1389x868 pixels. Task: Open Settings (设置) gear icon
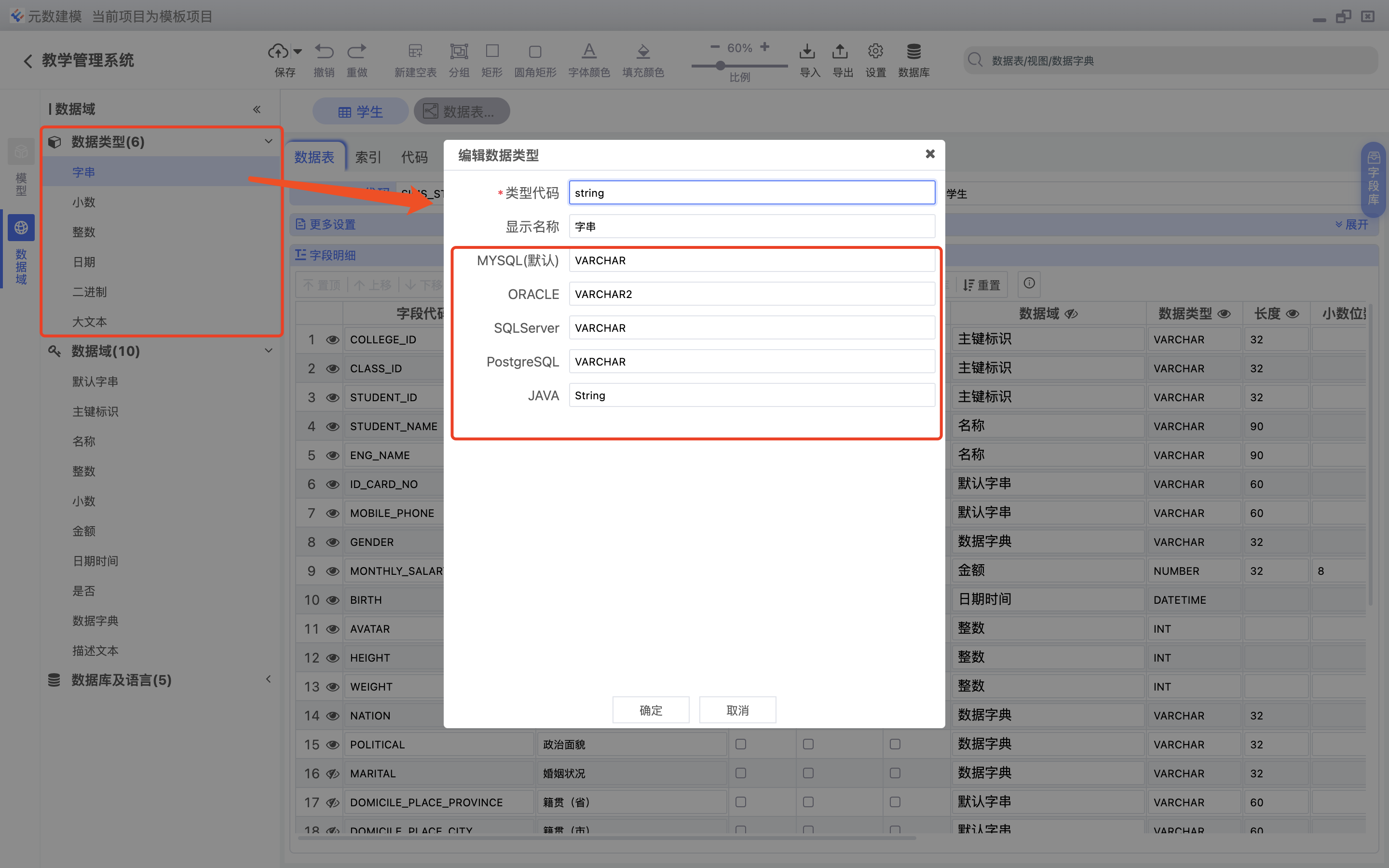pyautogui.click(x=875, y=52)
